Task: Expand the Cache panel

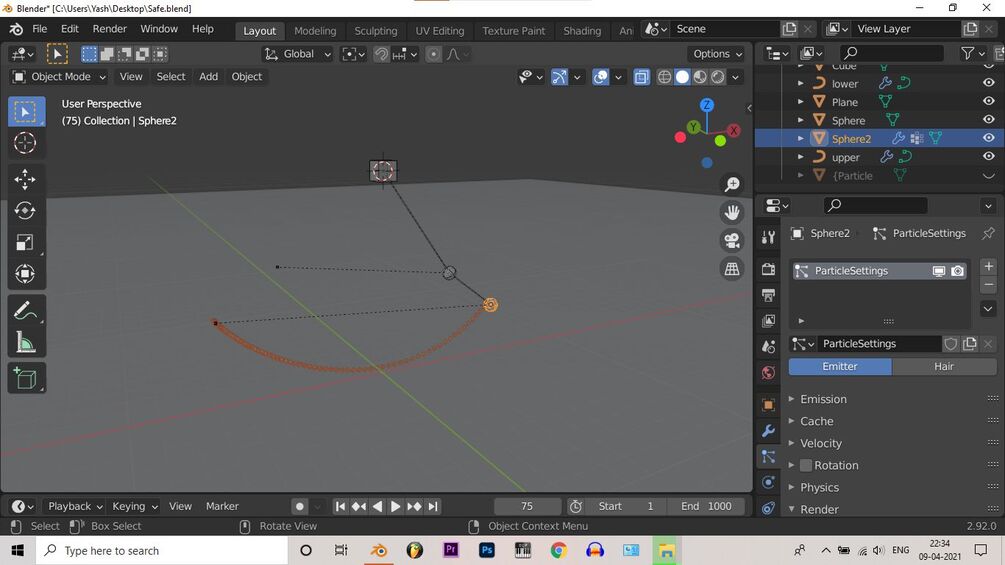Action: pos(817,422)
